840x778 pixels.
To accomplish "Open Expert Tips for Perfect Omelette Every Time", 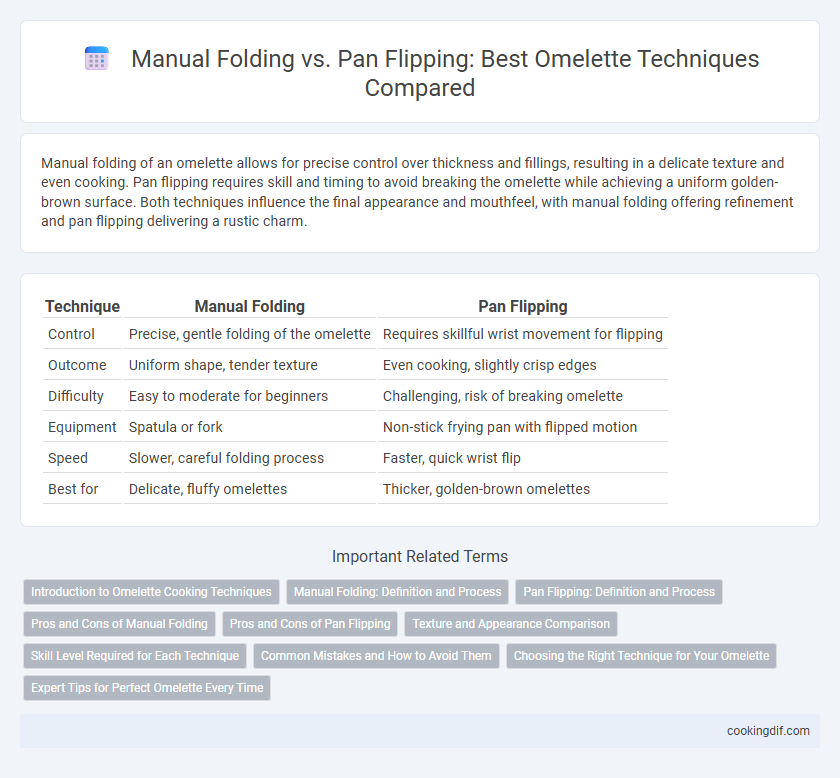I will [x=147, y=688].
